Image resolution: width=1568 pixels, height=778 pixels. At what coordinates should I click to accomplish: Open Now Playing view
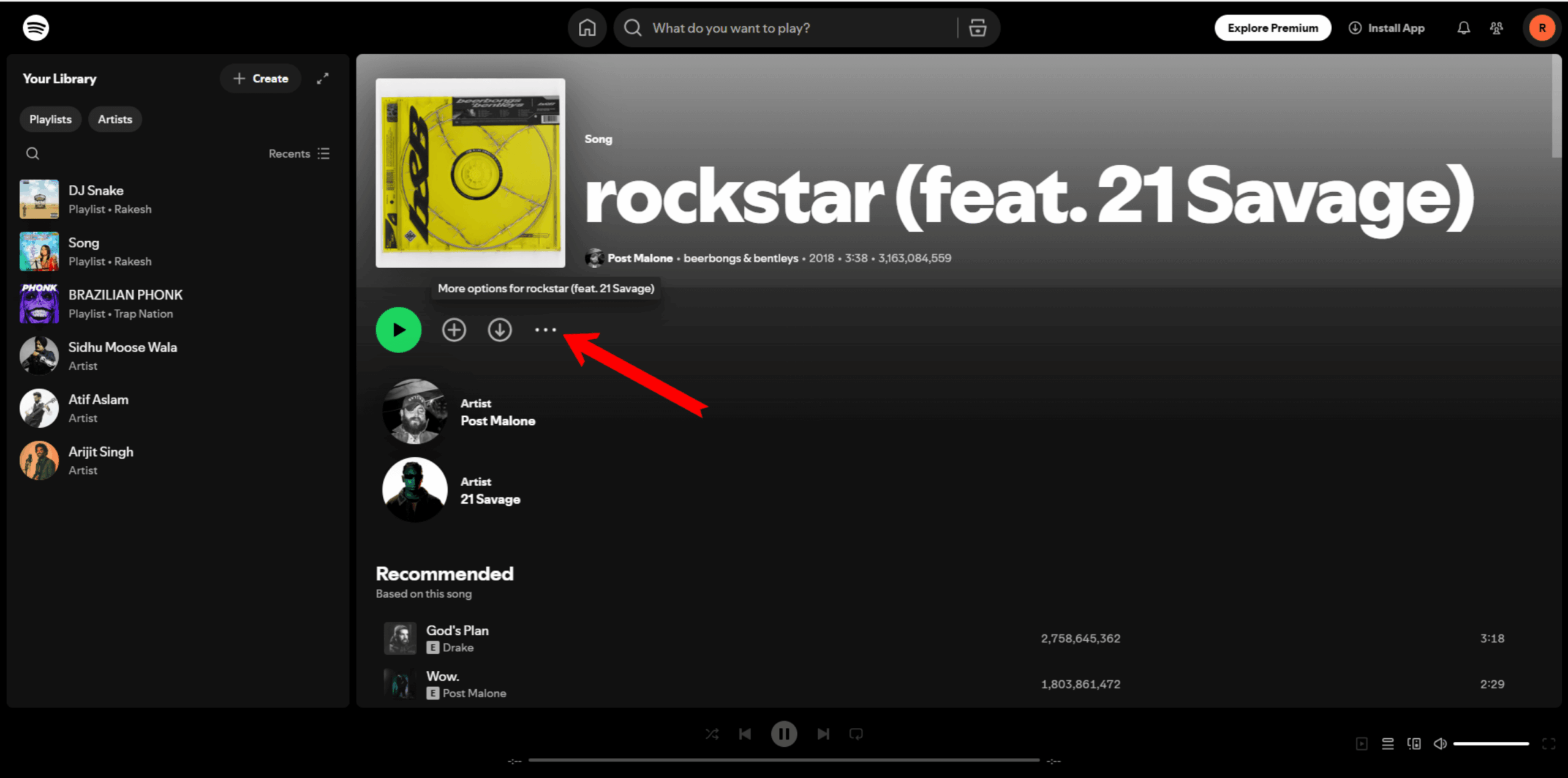click(1362, 744)
